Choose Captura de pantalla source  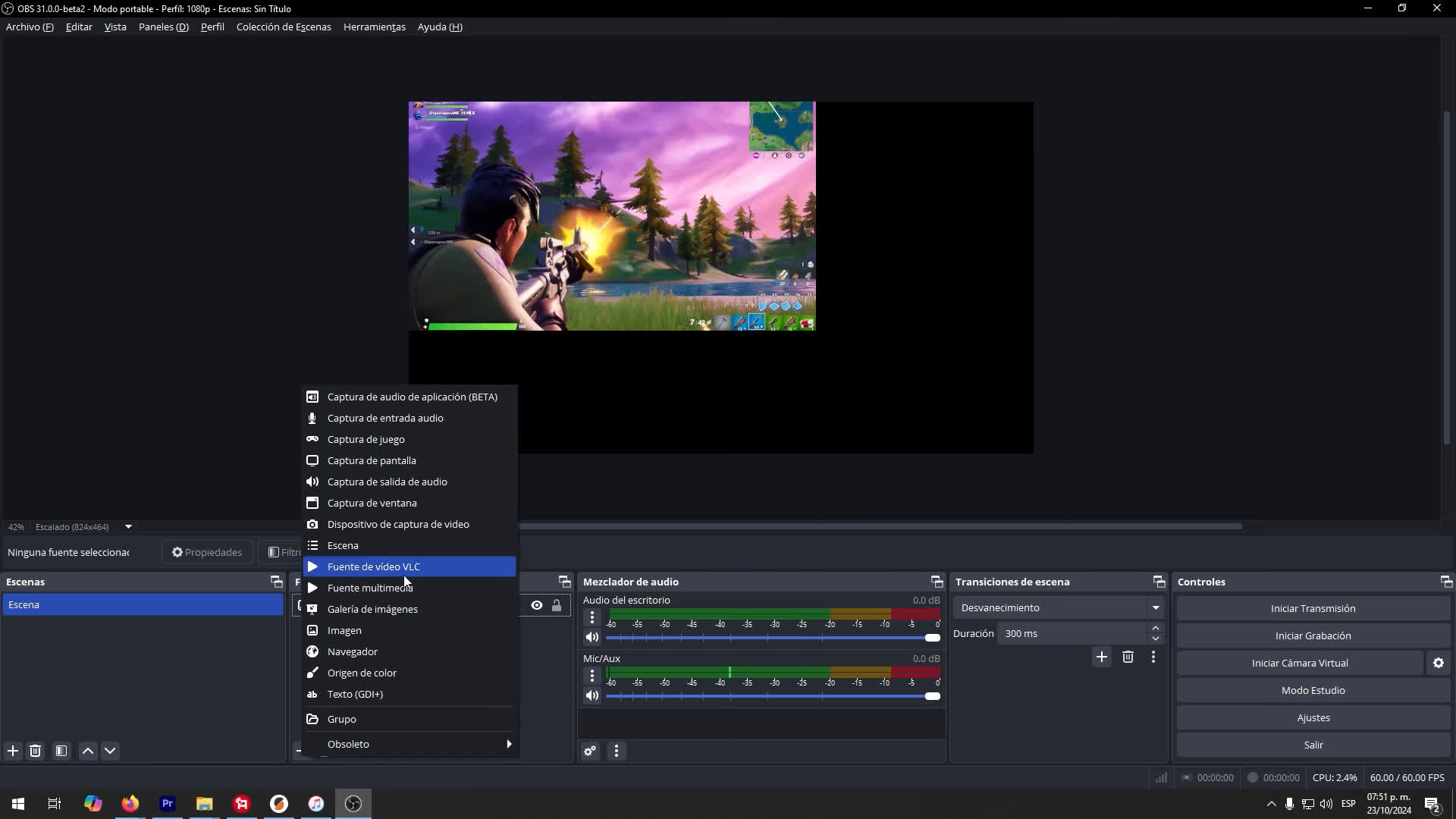point(409,460)
